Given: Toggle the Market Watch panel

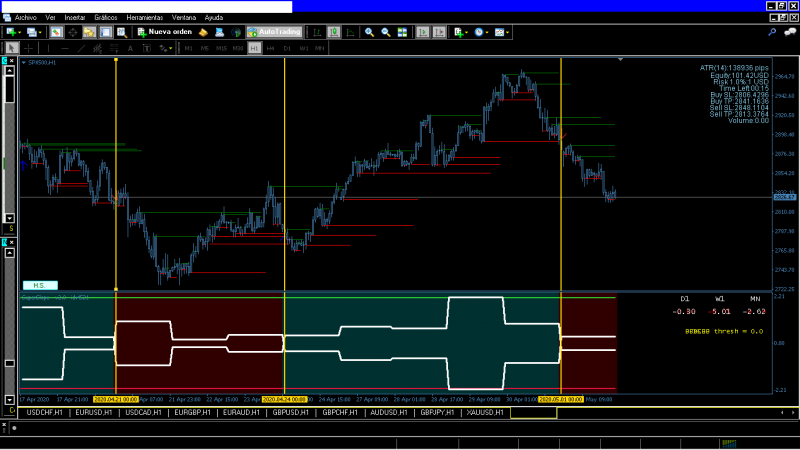Looking at the screenshot, I should (x=56, y=32).
